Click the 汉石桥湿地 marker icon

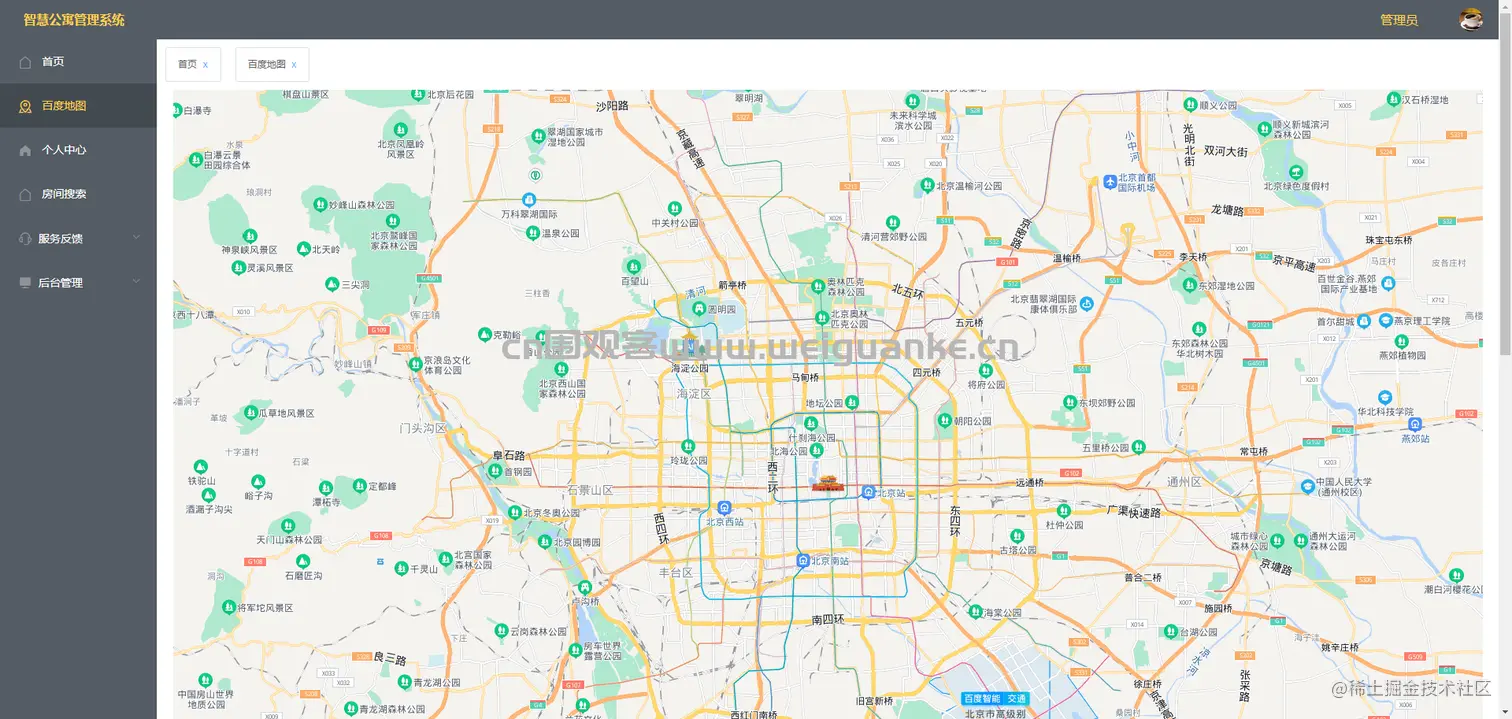pyautogui.click(x=1394, y=99)
